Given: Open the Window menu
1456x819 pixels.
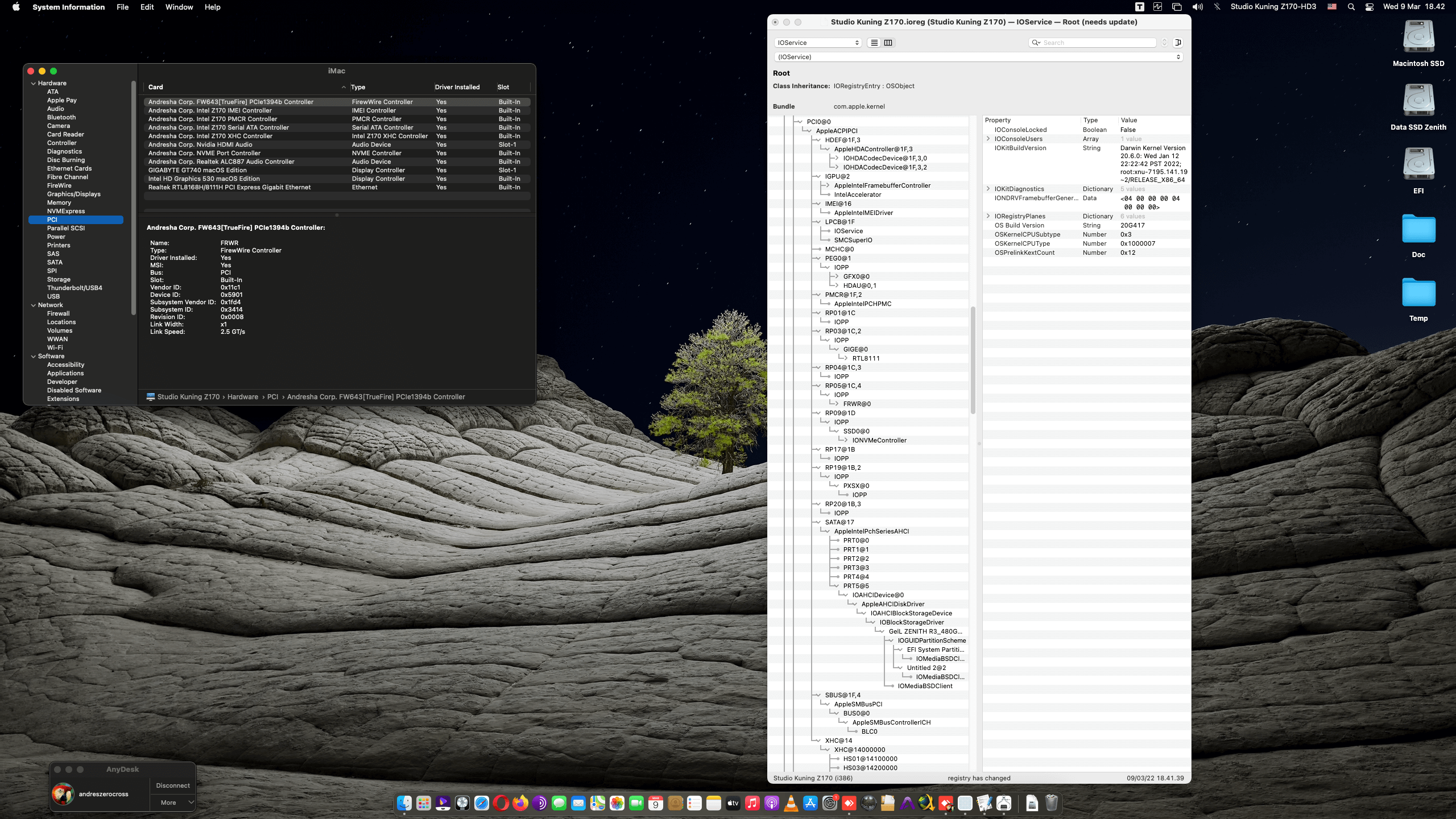Looking at the screenshot, I should pyautogui.click(x=179, y=7).
